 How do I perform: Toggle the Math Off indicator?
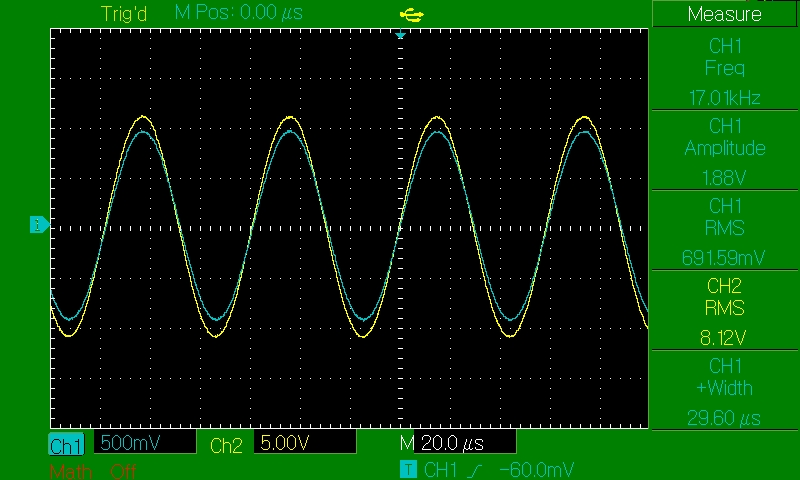coord(92,471)
